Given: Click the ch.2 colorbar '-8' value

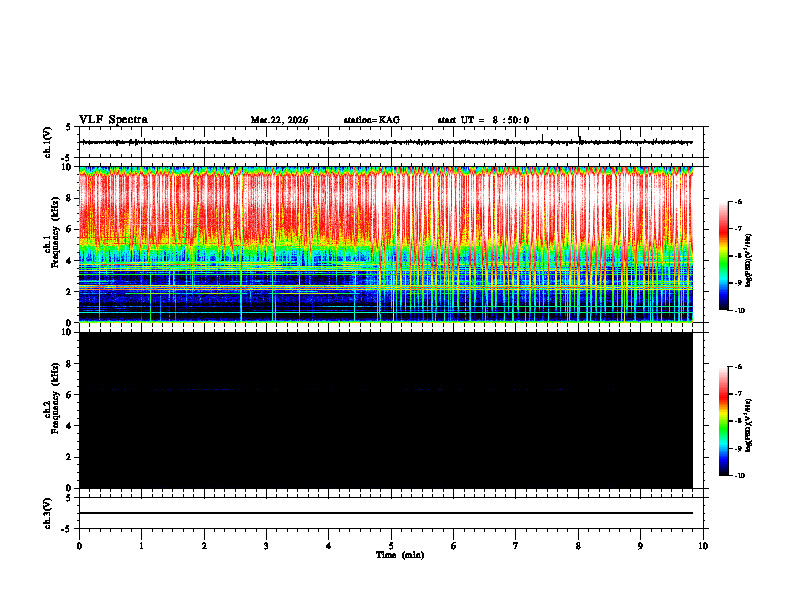Looking at the screenshot, I should 737,421.
